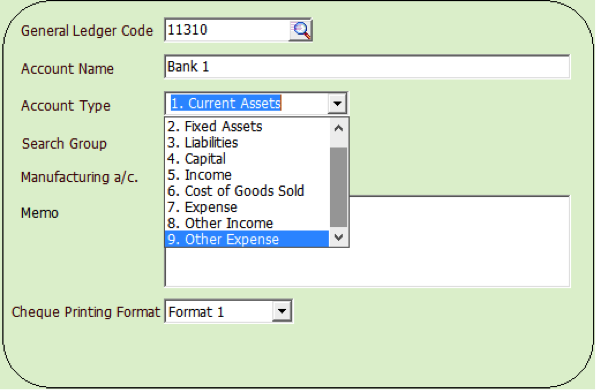The image size is (596, 390).
Task: Pick '4. Capital' in the list
Action: [247, 159]
